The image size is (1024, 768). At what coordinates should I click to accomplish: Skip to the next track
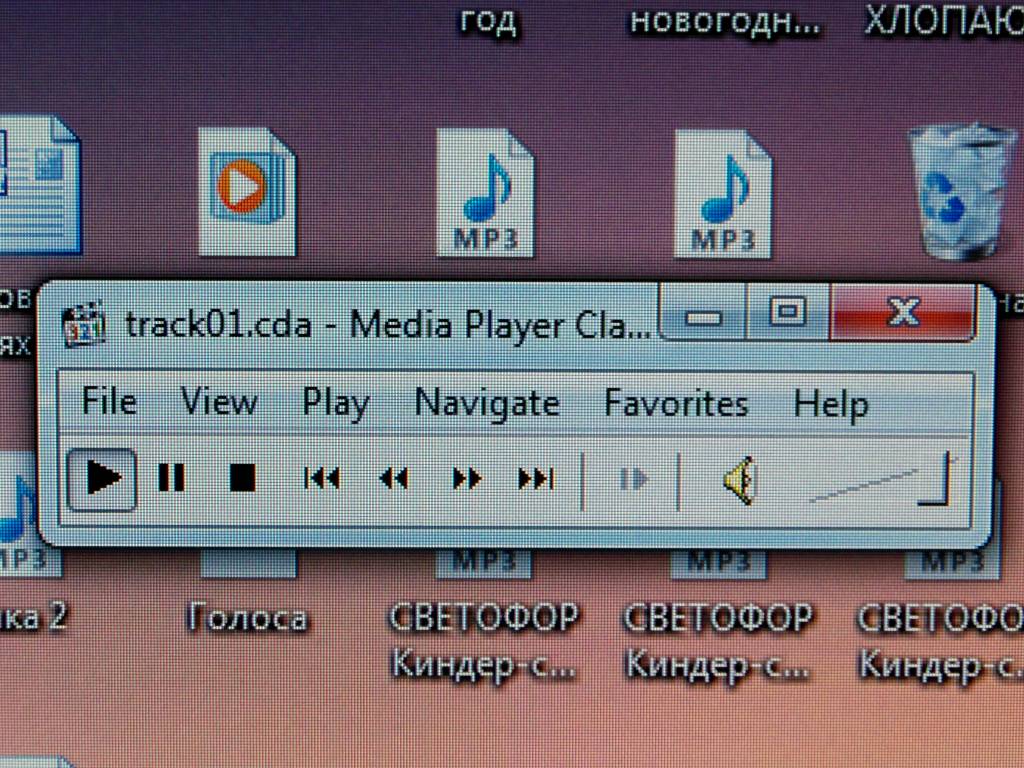point(536,479)
